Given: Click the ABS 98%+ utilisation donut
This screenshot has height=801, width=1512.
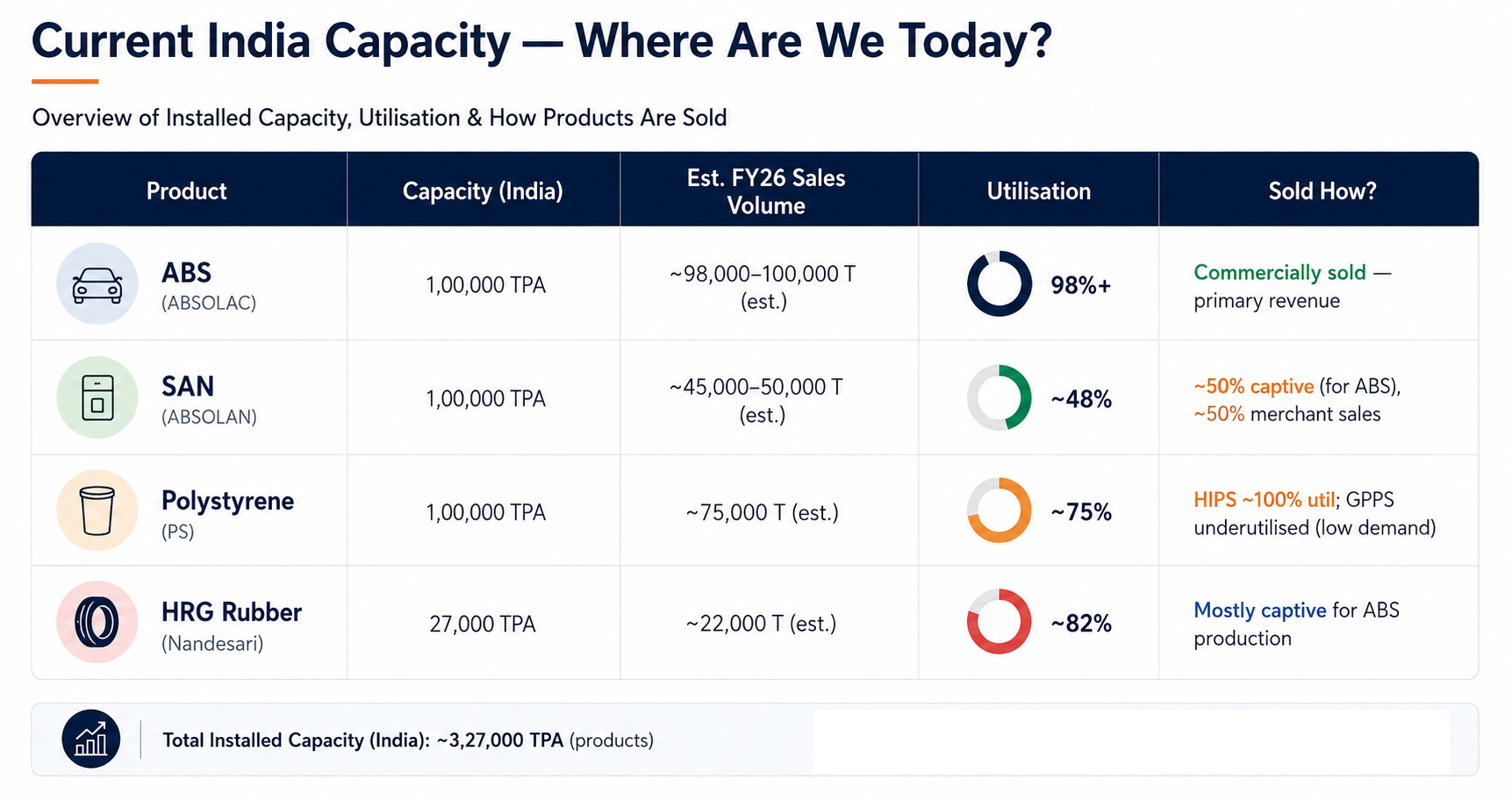Looking at the screenshot, I should click(x=1000, y=284).
